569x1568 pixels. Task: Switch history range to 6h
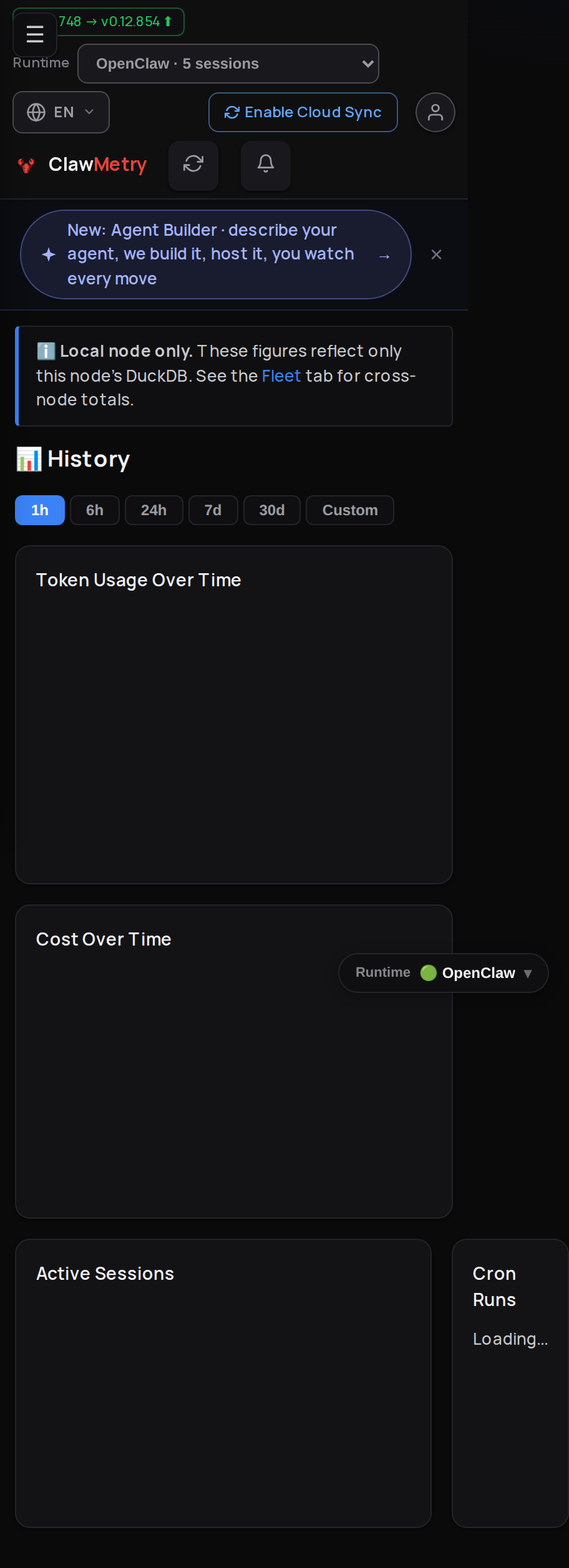[x=95, y=510]
